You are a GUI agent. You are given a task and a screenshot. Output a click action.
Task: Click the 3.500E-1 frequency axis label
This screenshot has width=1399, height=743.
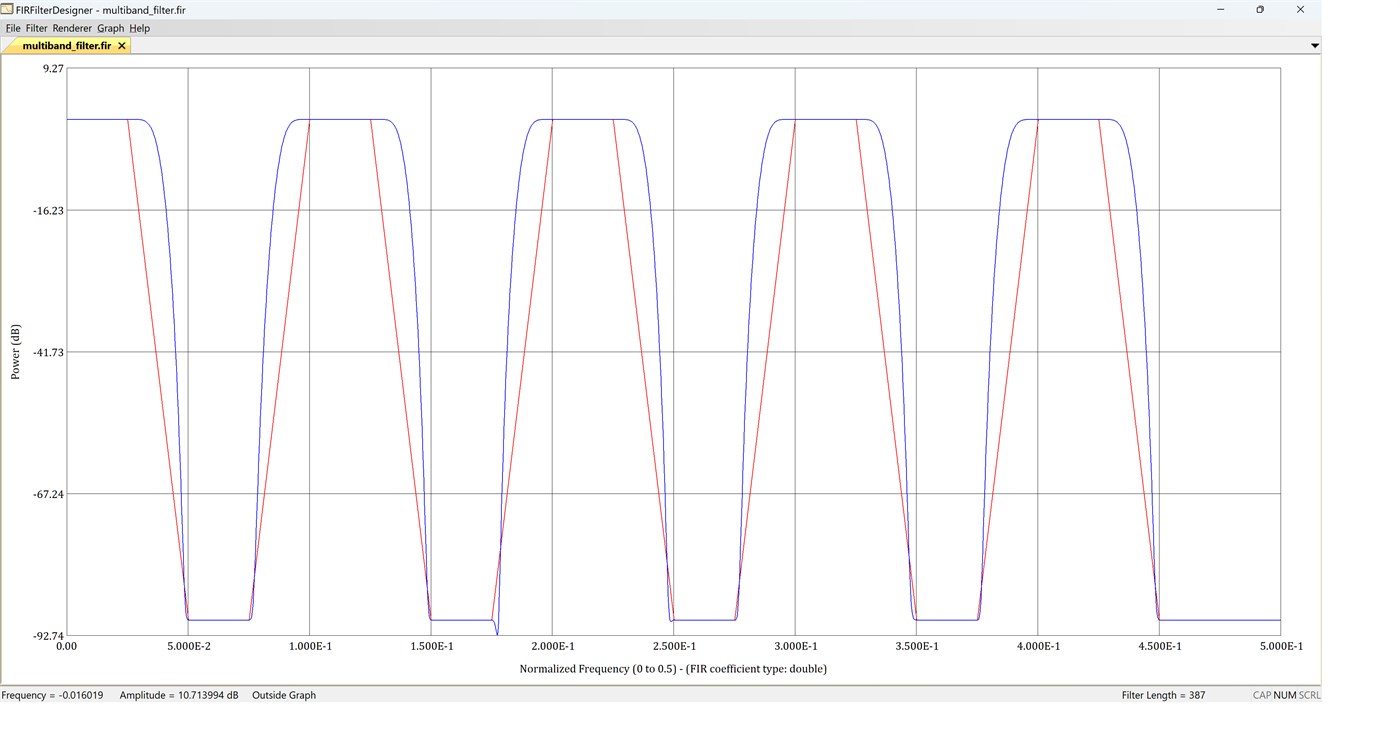(916, 647)
